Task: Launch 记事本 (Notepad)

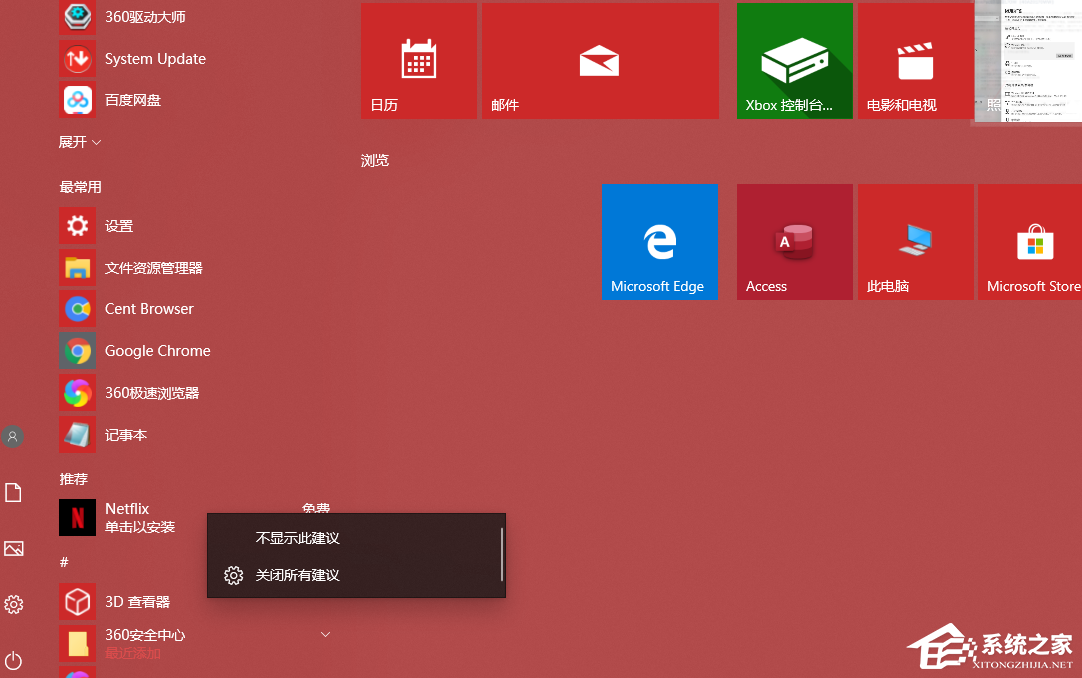Action: coord(126,434)
